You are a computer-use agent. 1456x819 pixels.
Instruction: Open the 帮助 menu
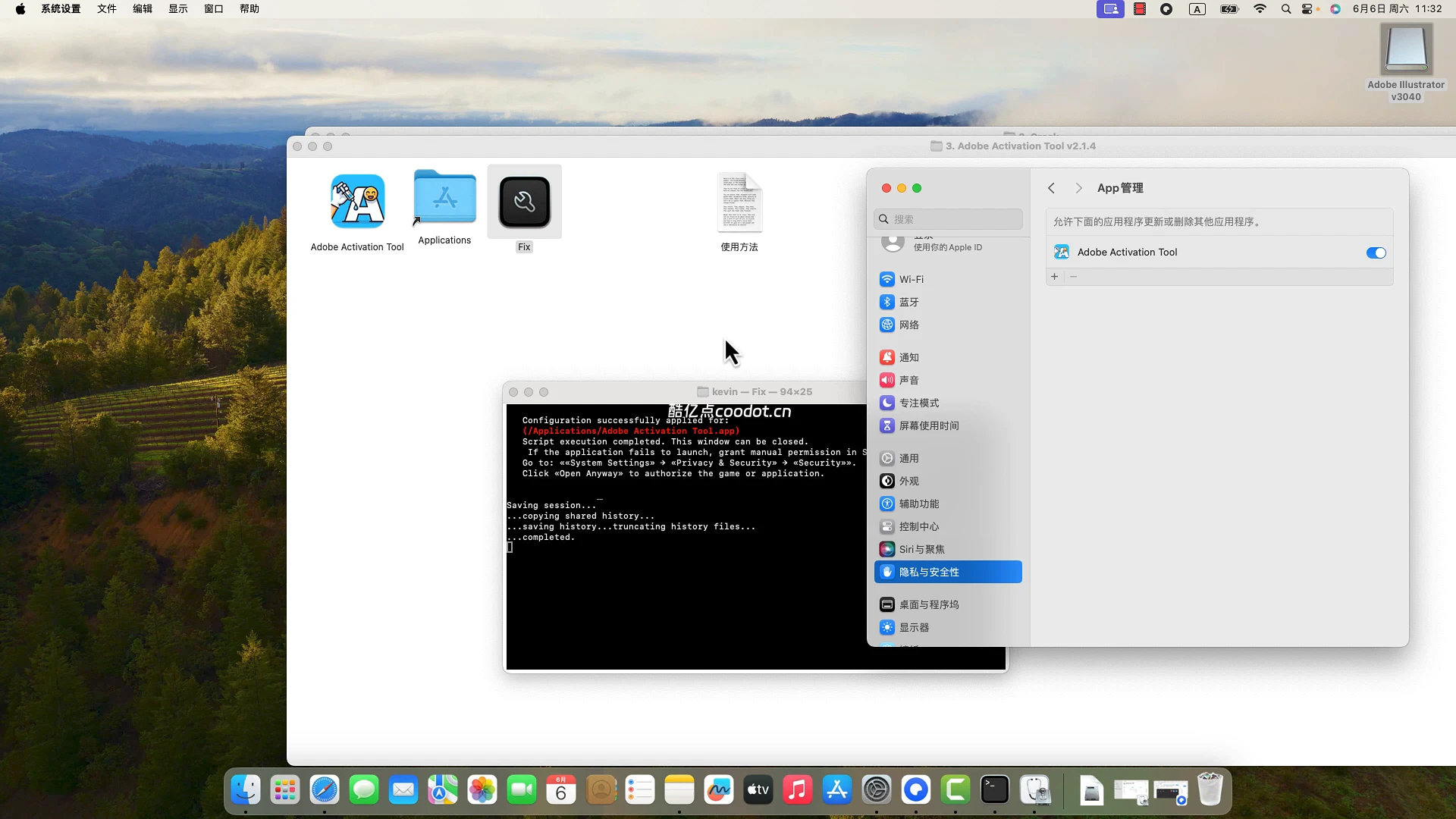pos(249,9)
